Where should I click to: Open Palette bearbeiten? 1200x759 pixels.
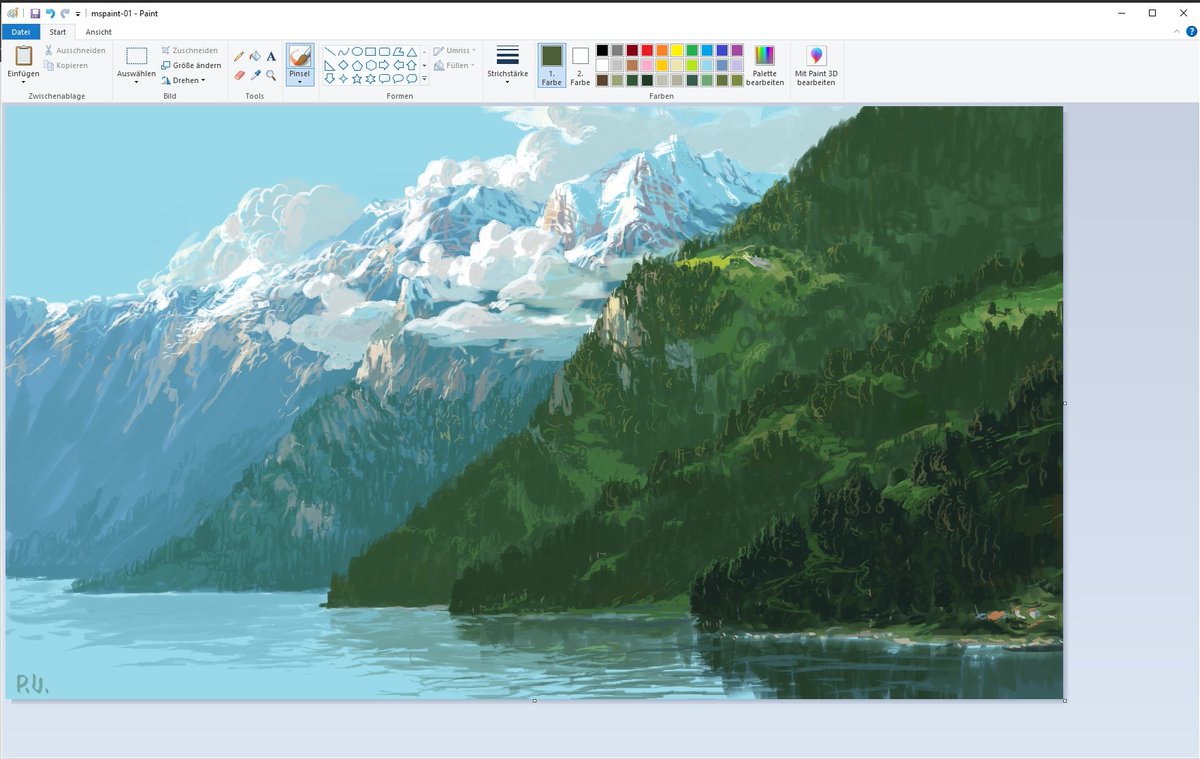point(765,66)
